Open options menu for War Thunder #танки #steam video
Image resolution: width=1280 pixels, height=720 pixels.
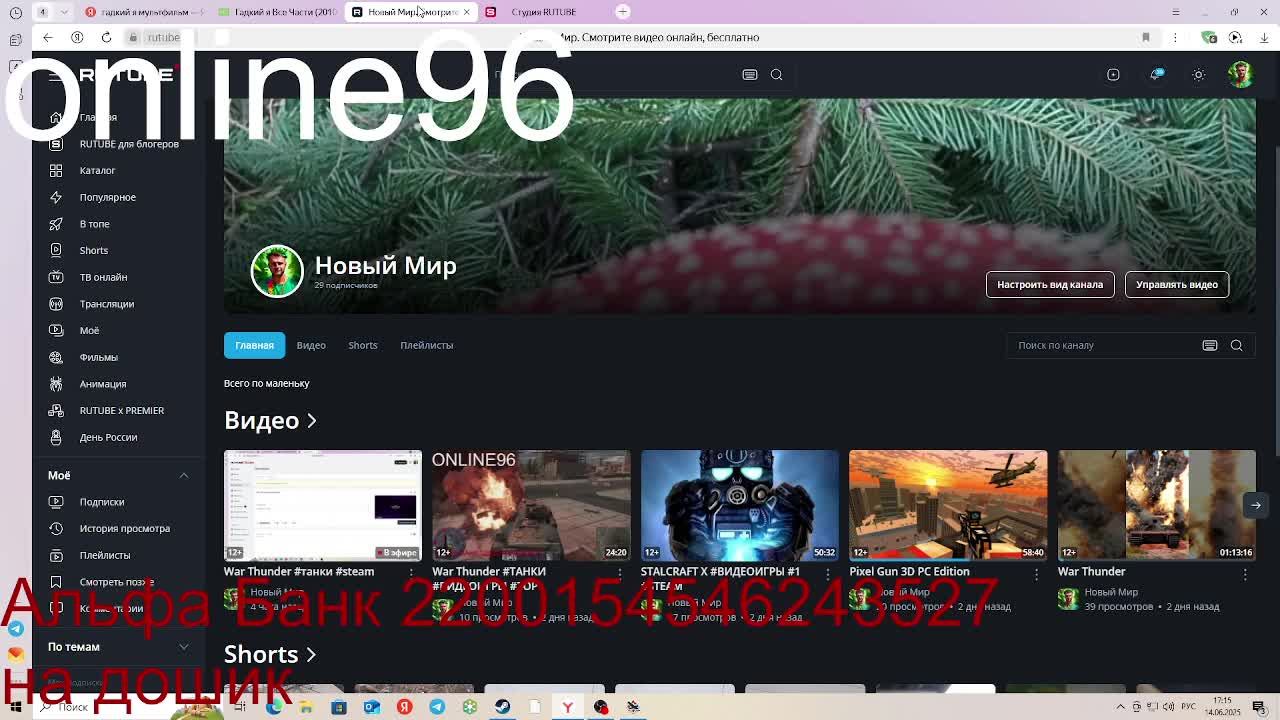pyautogui.click(x=411, y=573)
